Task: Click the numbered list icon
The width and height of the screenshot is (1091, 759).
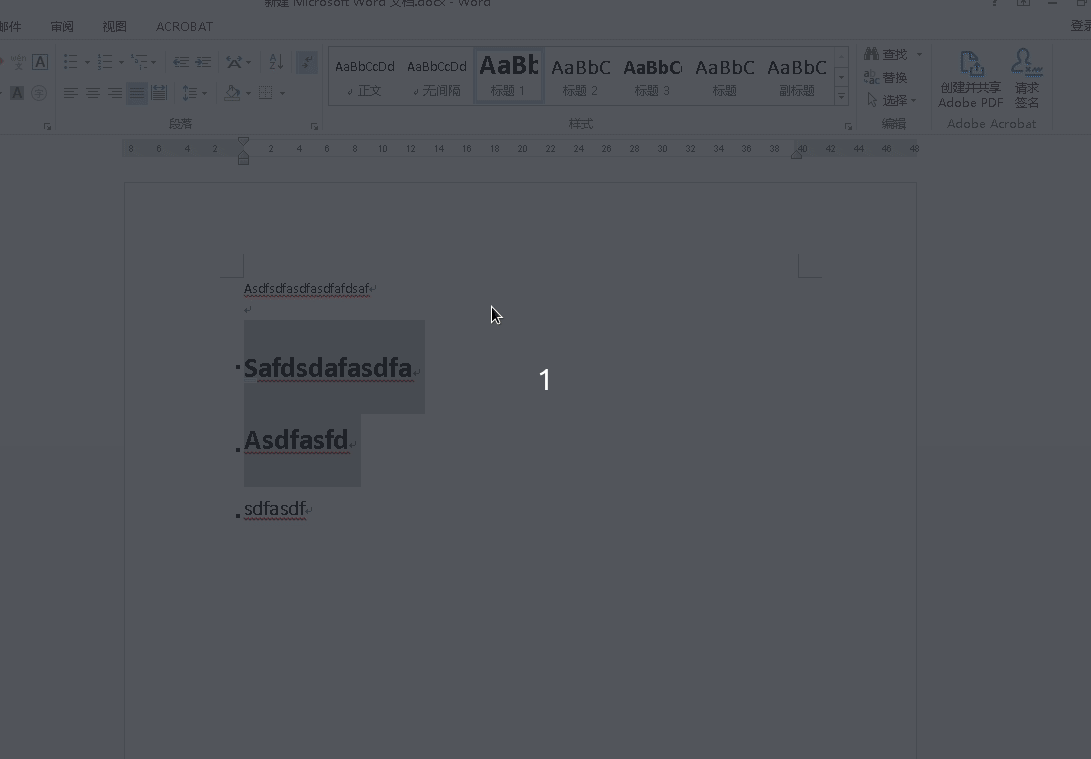Action: [105, 62]
